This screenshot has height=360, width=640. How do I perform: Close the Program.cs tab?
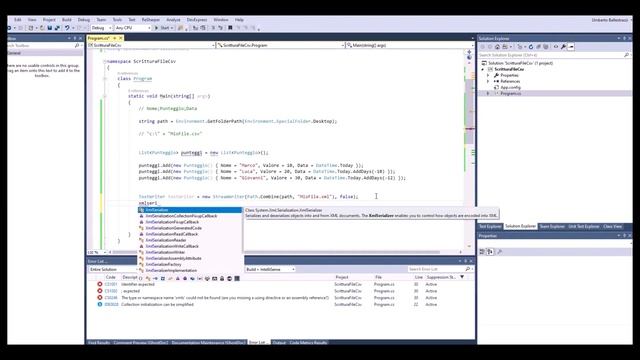121,38
